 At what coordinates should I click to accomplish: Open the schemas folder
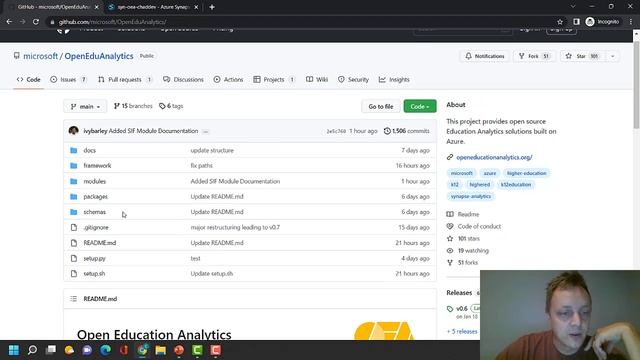pyautogui.click(x=94, y=212)
